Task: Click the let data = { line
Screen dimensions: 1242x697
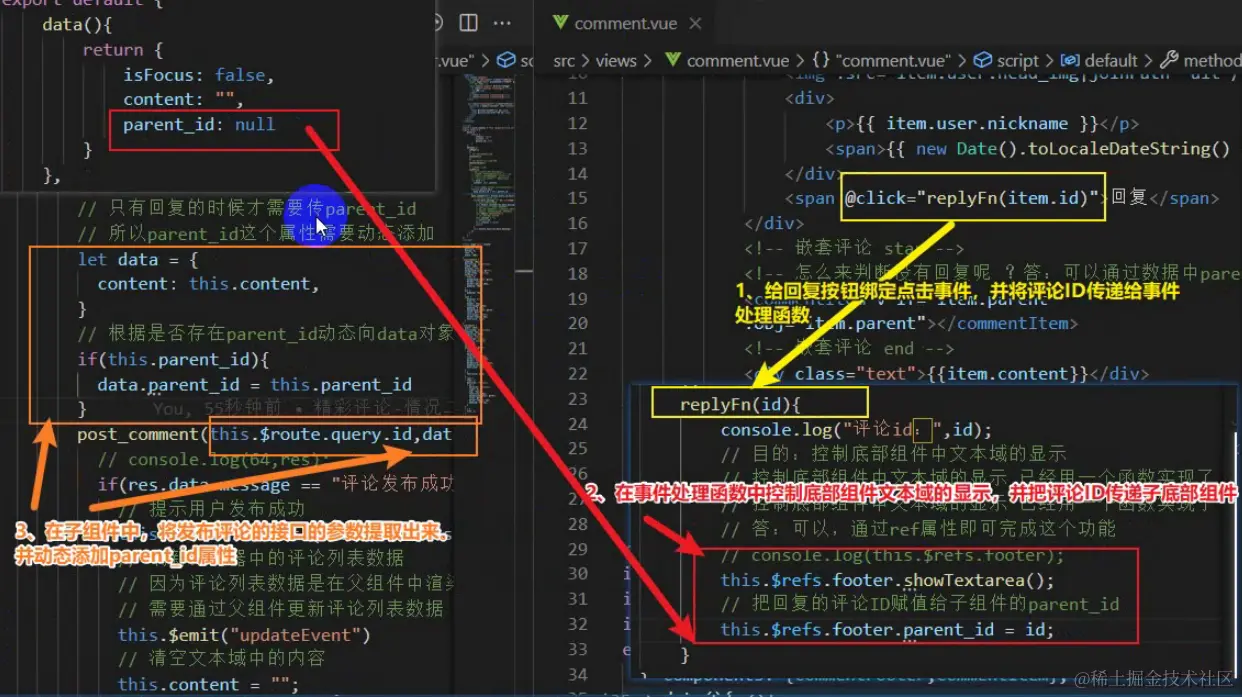Action: 138,259
